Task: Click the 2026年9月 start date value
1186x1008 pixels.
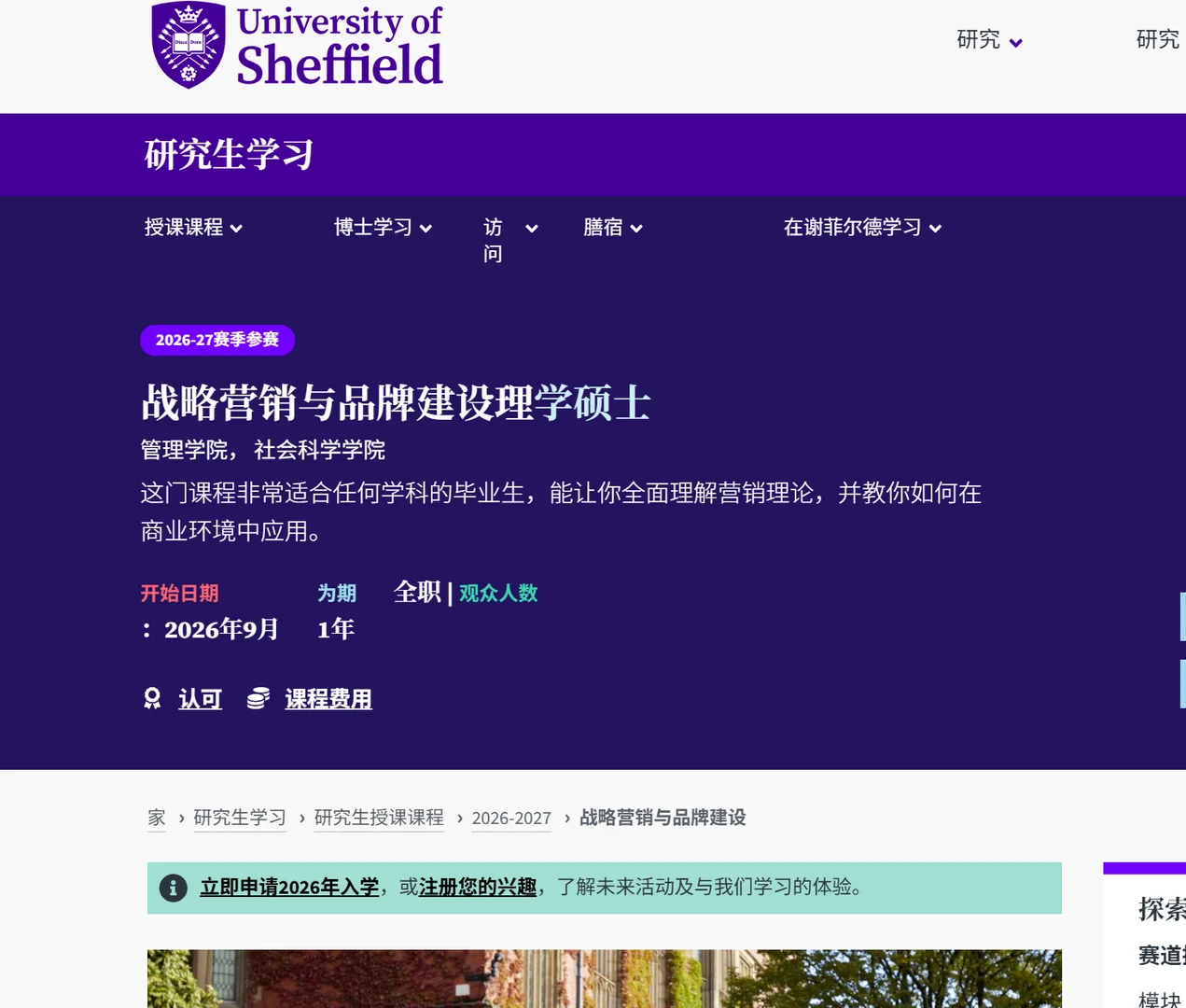Action: pyautogui.click(x=221, y=630)
